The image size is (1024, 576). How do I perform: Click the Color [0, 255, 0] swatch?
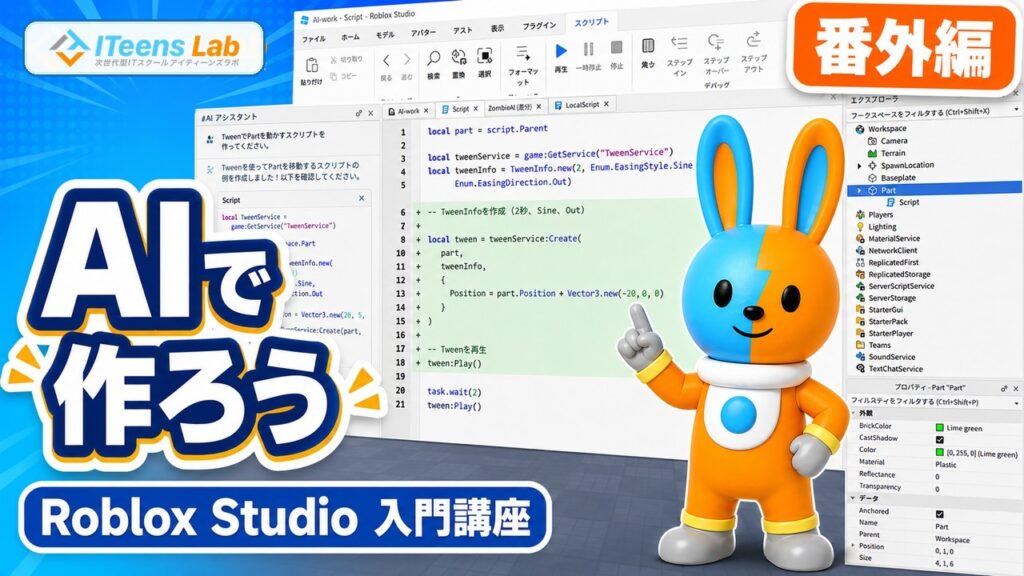click(940, 452)
